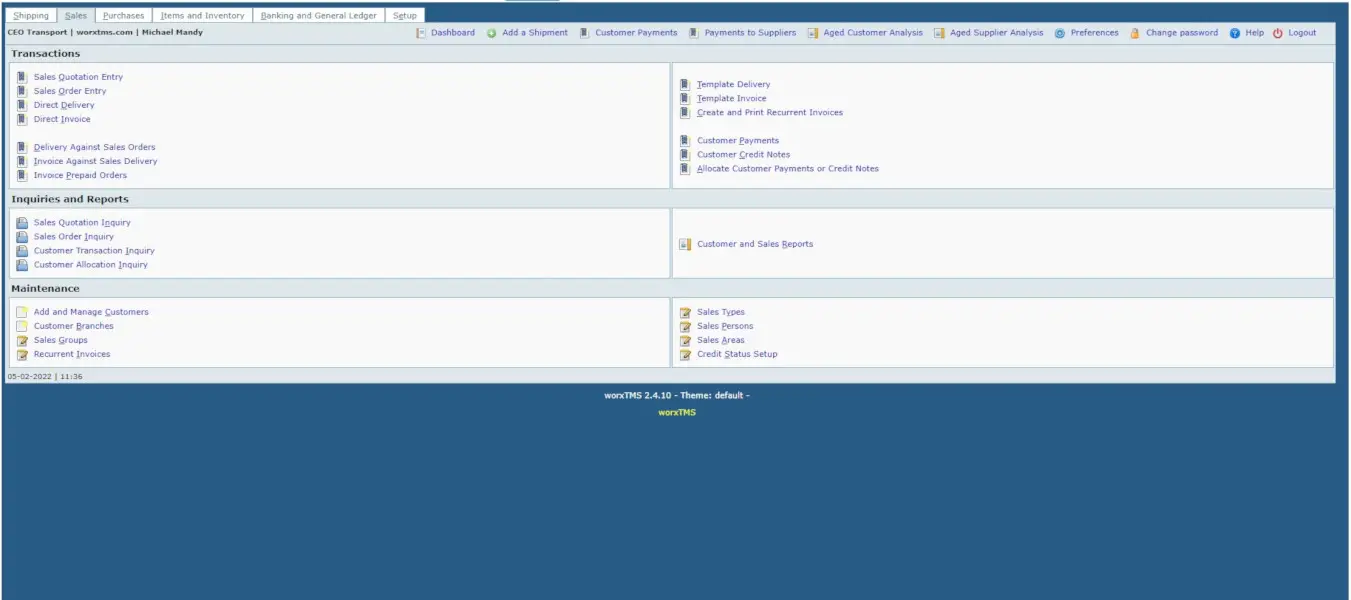The image size is (1351, 600).
Task: Click Create and Print Recurrent Invoices
Action: (x=770, y=112)
